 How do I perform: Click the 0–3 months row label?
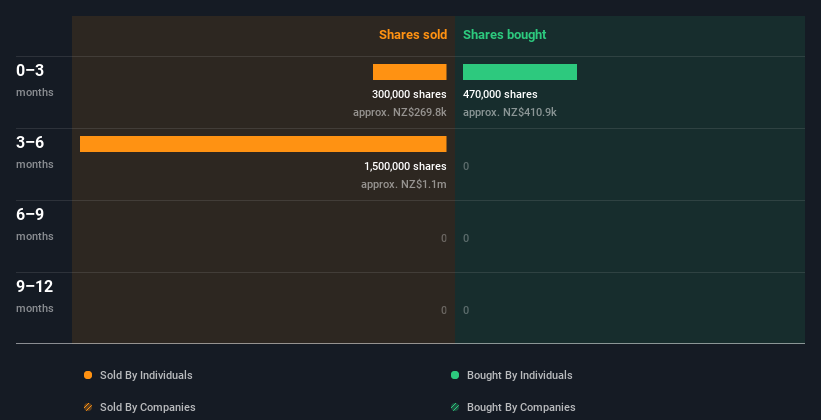(x=35, y=80)
